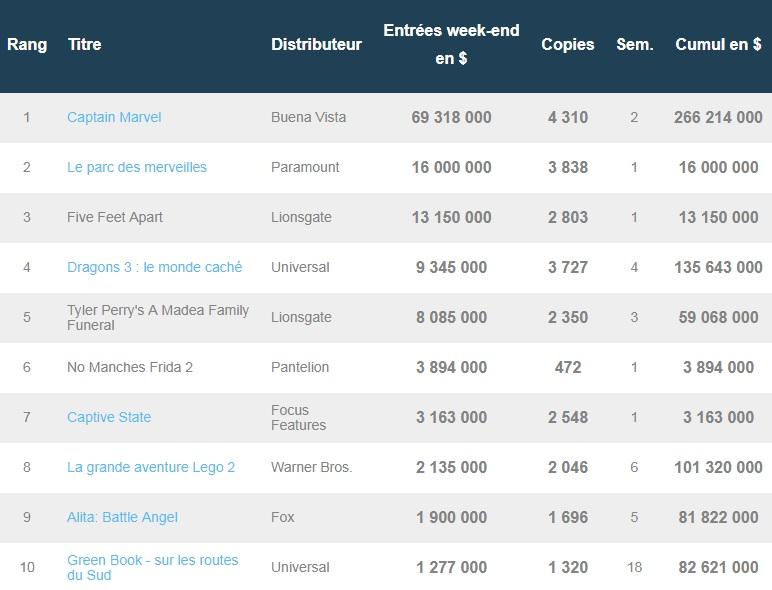Screen dimensions: 772x590
Task: Select the Sem. column header
Action: pyautogui.click(x=634, y=44)
